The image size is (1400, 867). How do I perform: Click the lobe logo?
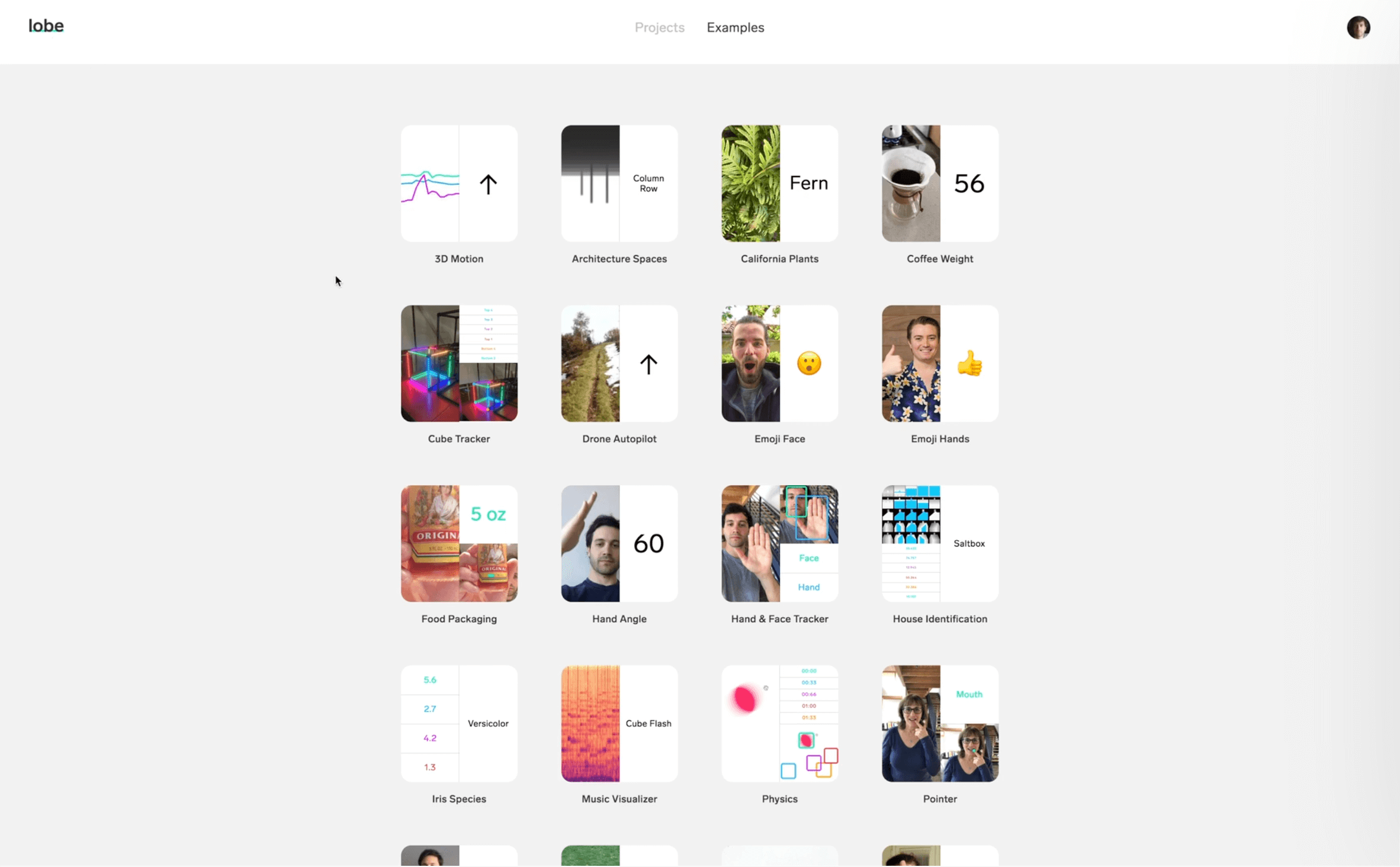pyautogui.click(x=46, y=26)
